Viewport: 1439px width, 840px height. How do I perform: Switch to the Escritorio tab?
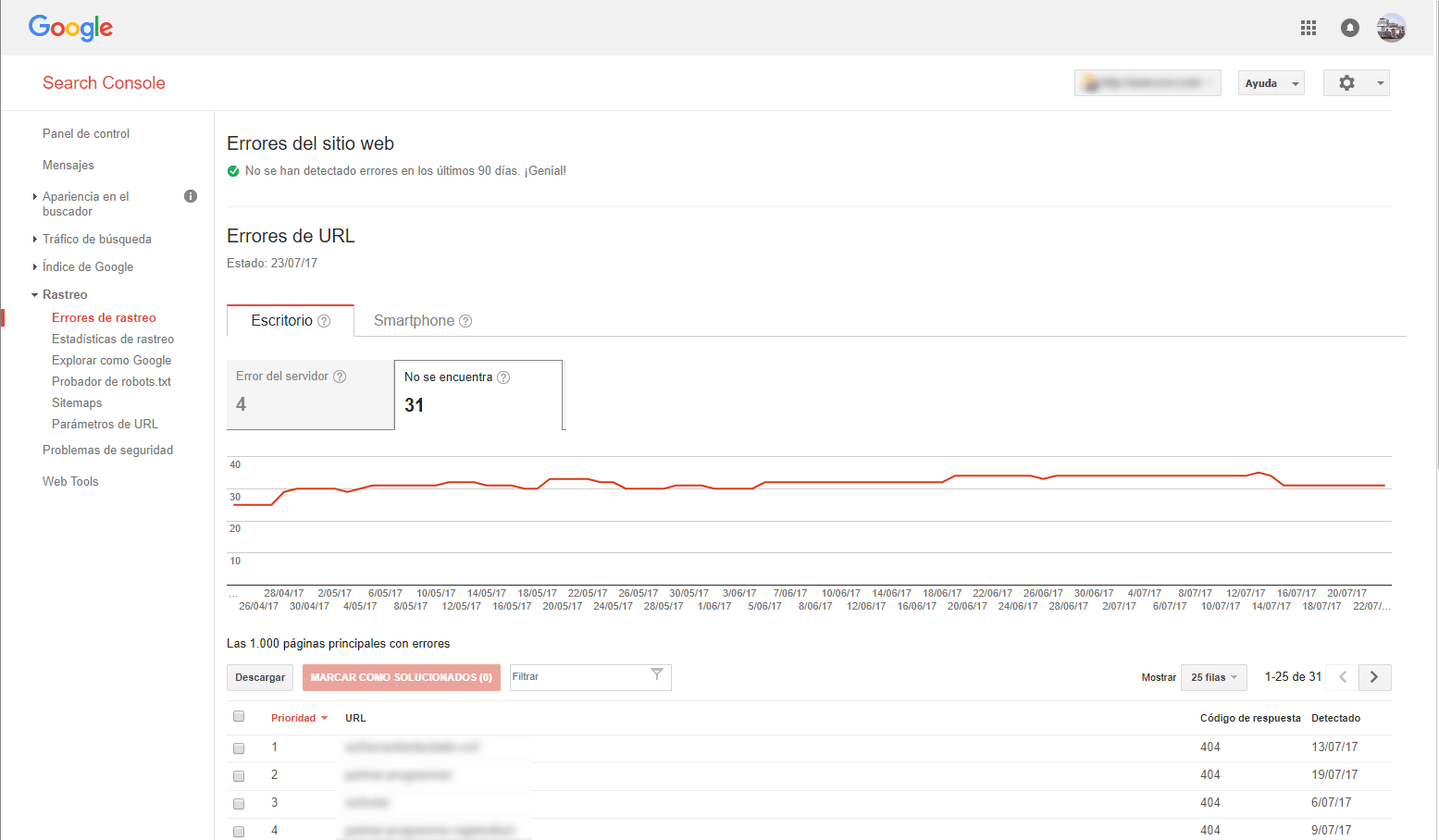coord(291,320)
